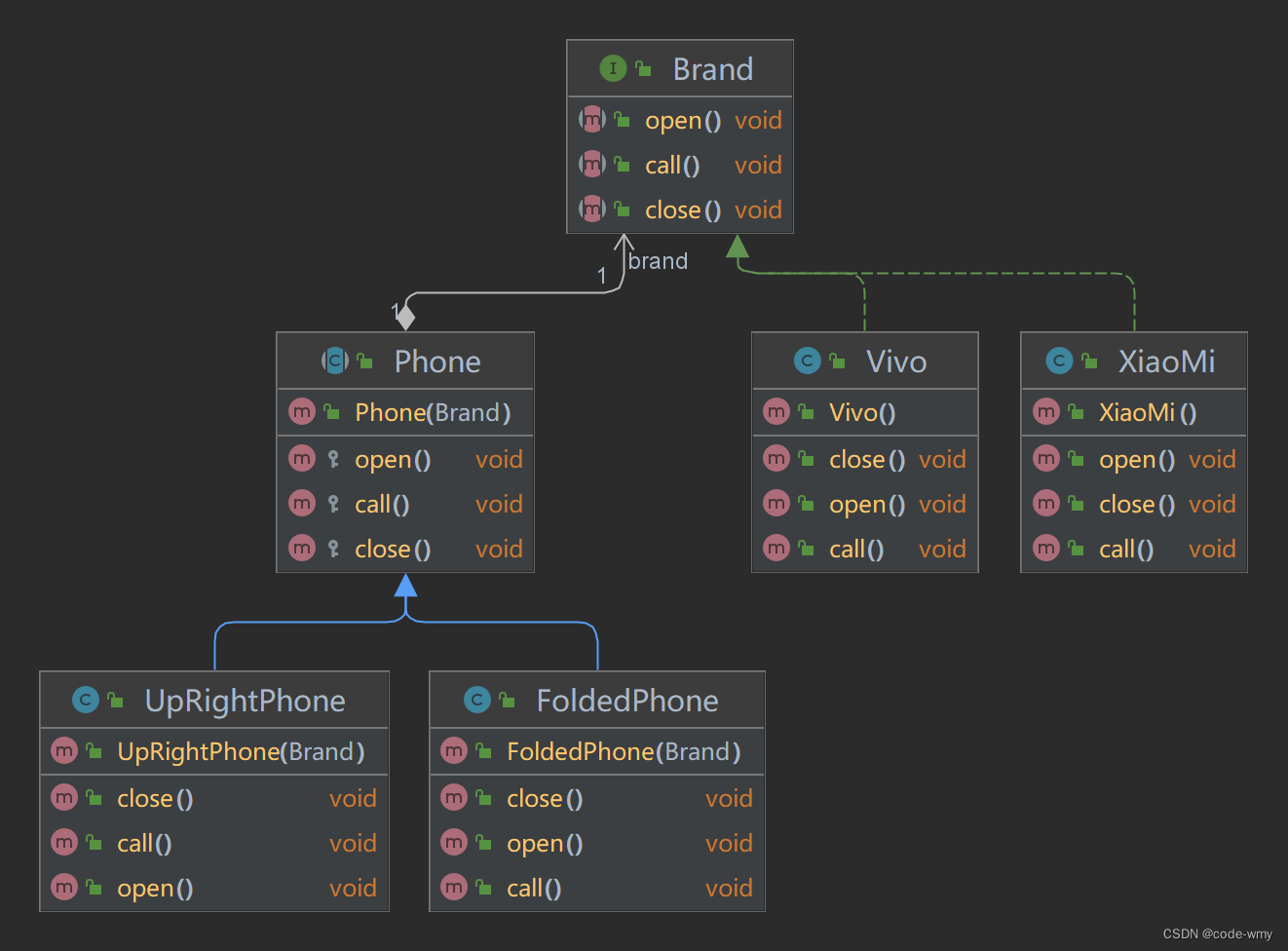Click abstract class icon beside Phone

pos(334,361)
